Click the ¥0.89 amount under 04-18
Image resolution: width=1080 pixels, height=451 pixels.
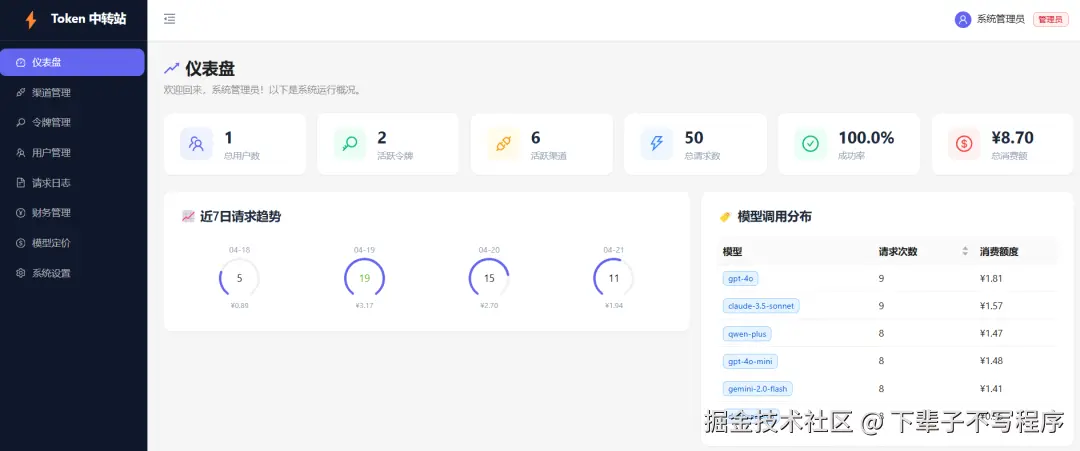pos(240,306)
